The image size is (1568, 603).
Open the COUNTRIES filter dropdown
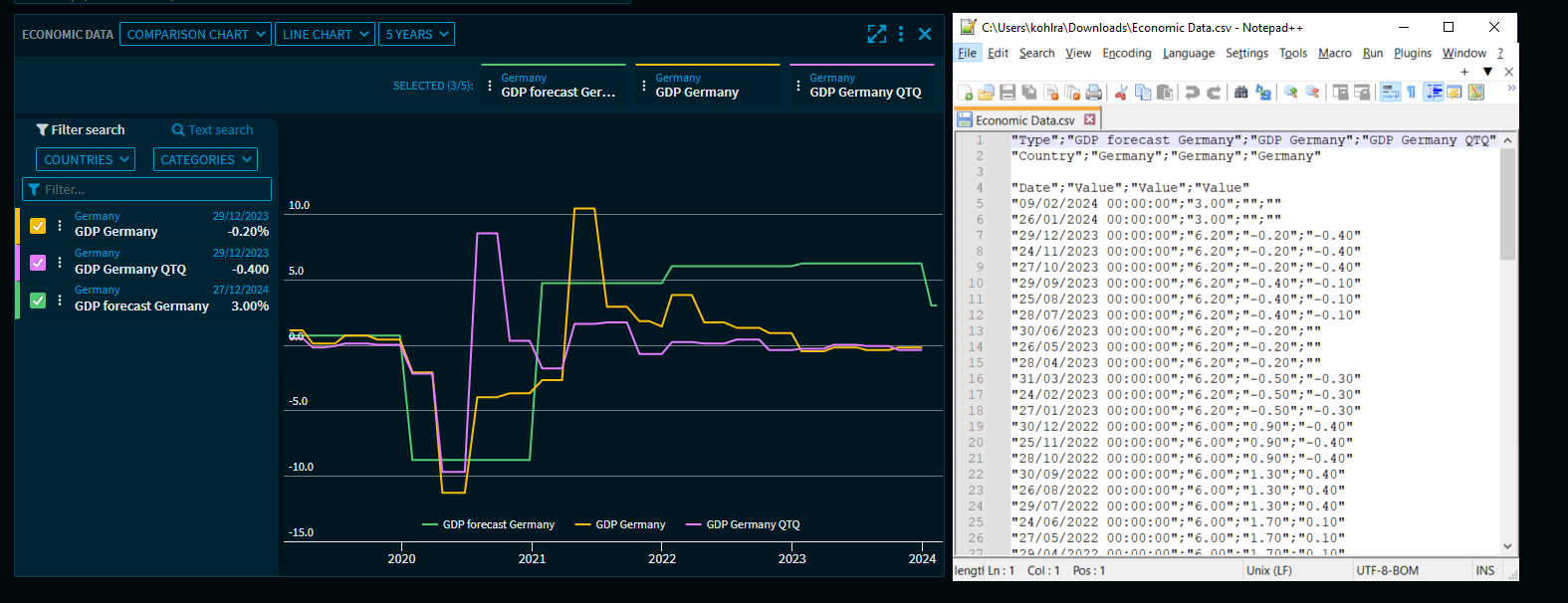pos(86,159)
